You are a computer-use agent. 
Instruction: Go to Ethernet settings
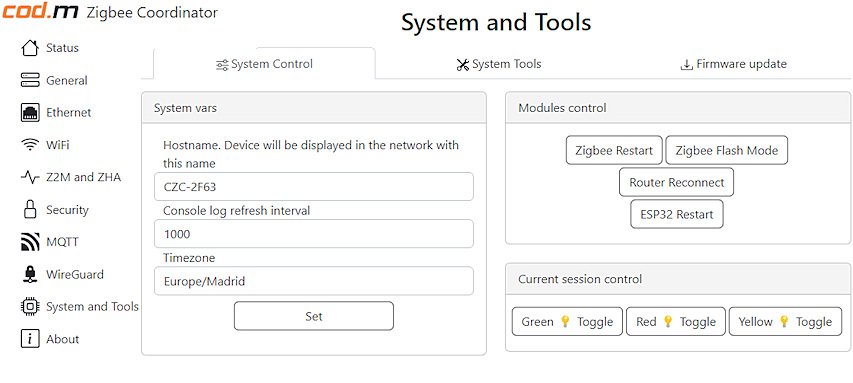pyautogui.click(x=69, y=113)
